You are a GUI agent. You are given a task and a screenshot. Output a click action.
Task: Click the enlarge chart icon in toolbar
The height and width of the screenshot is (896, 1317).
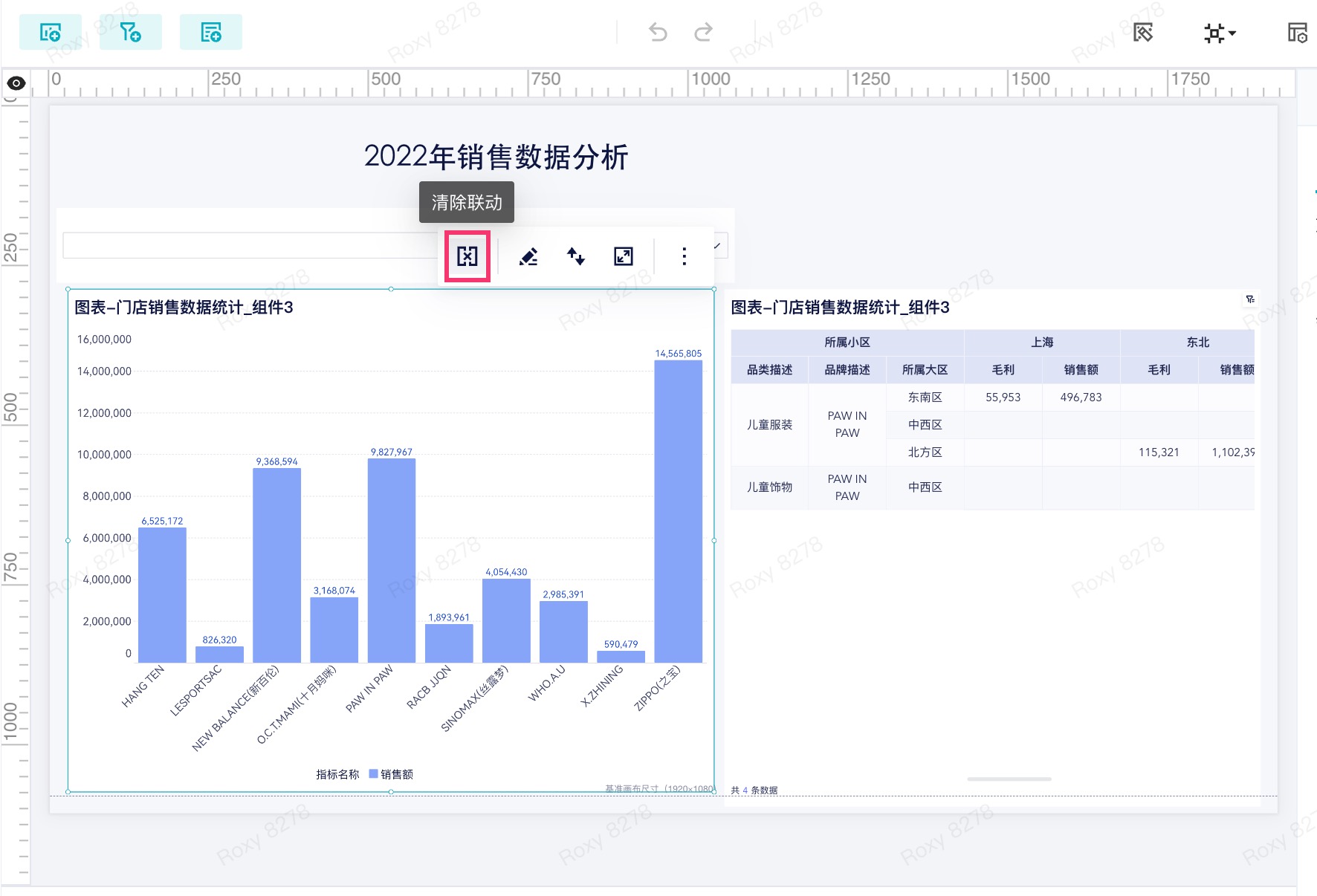(624, 256)
